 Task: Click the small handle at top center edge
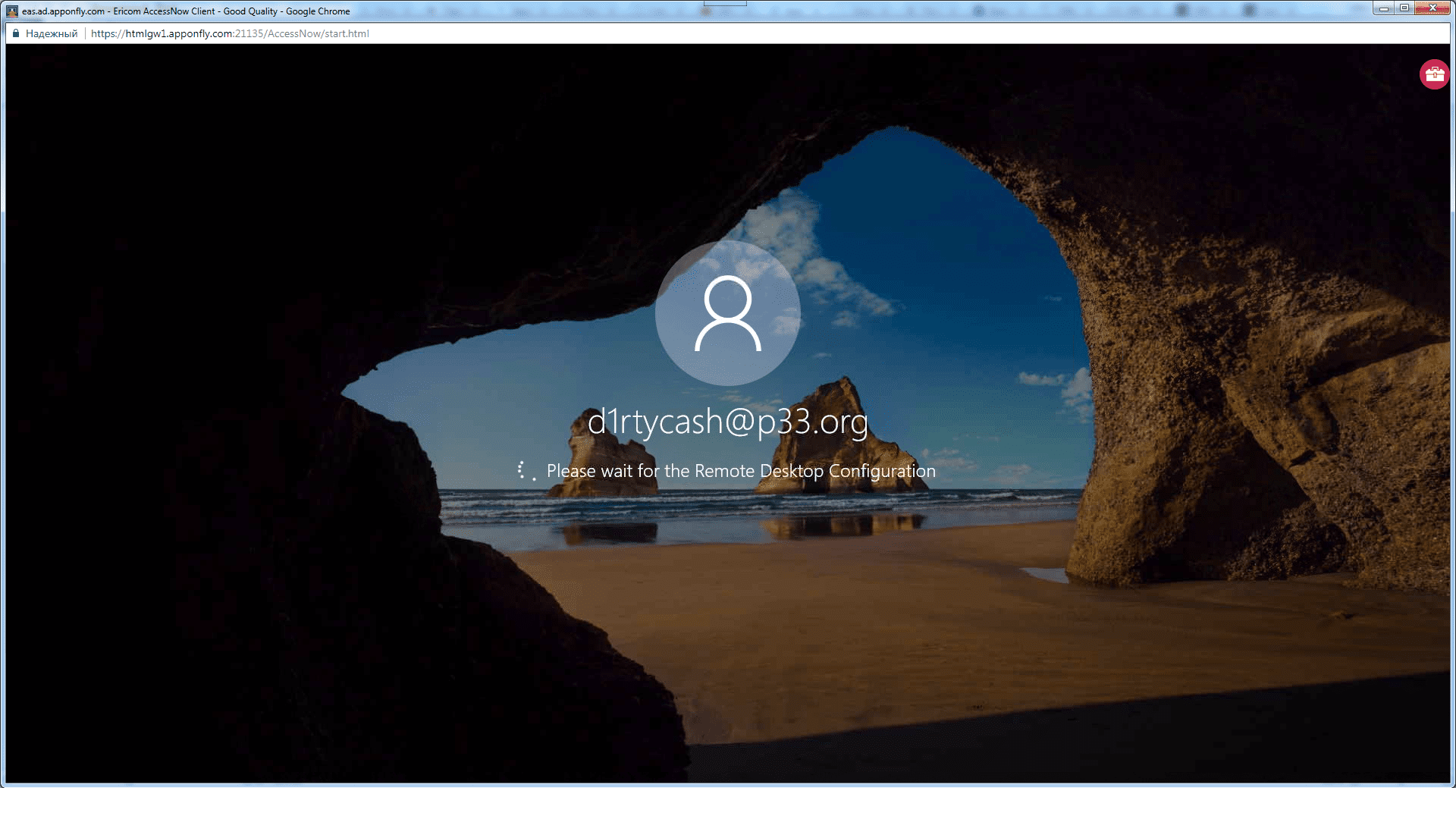[x=725, y=3]
